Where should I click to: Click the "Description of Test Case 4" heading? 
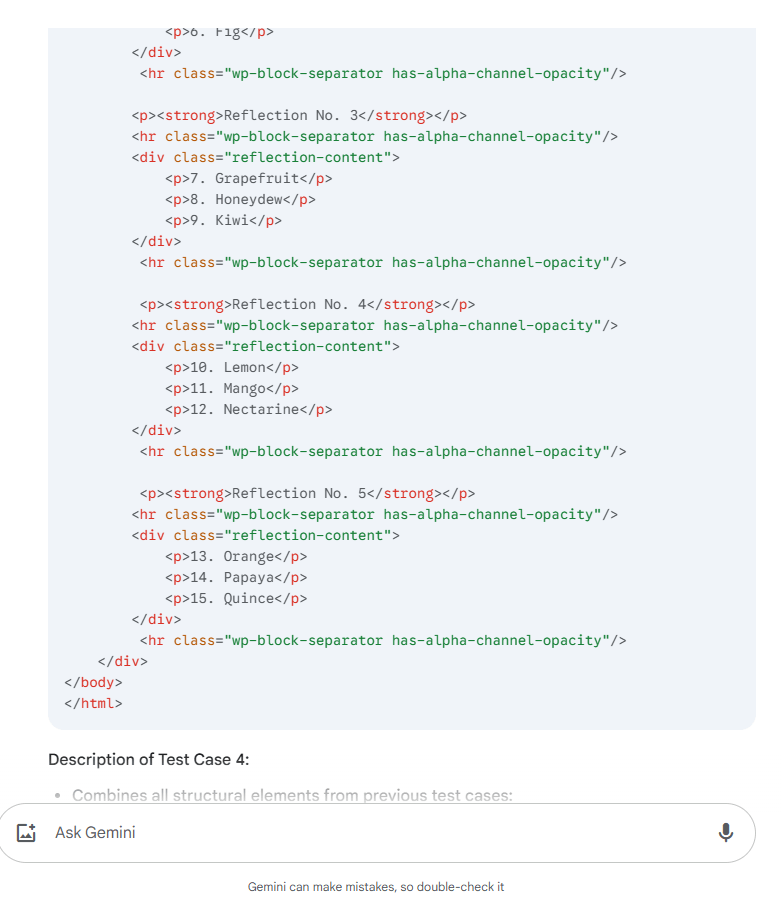click(149, 759)
